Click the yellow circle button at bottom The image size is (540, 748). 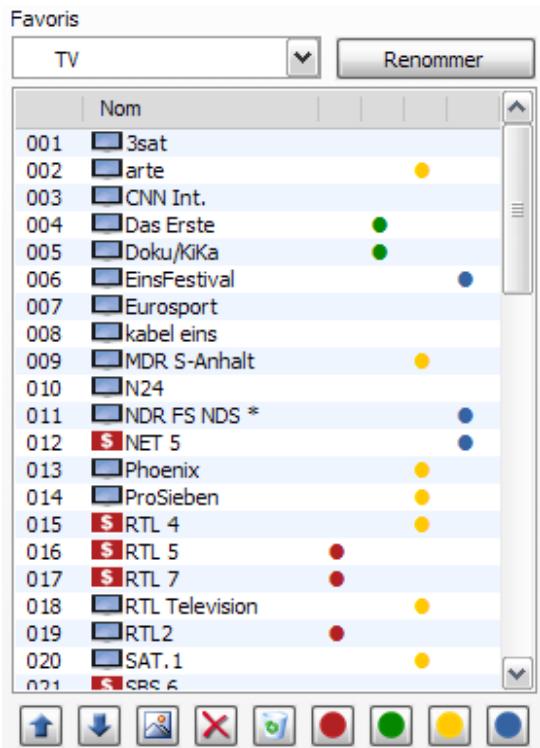click(449, 726)
